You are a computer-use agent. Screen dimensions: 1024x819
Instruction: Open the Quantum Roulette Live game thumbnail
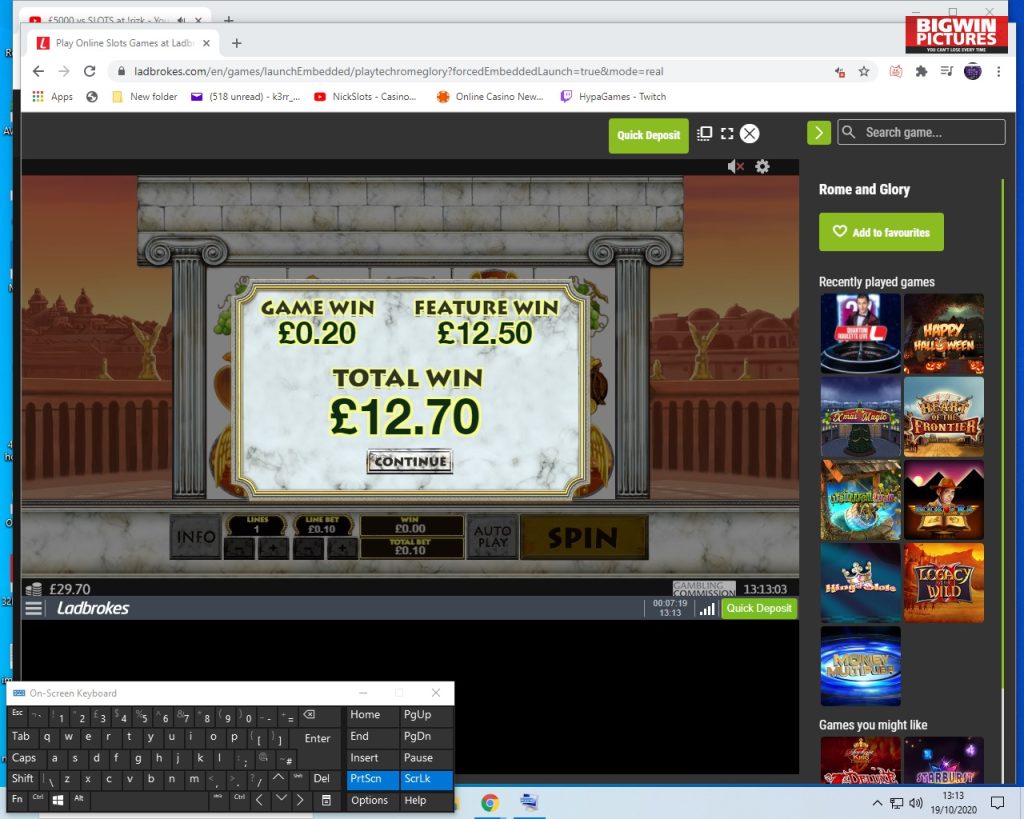tap(861, 333)
